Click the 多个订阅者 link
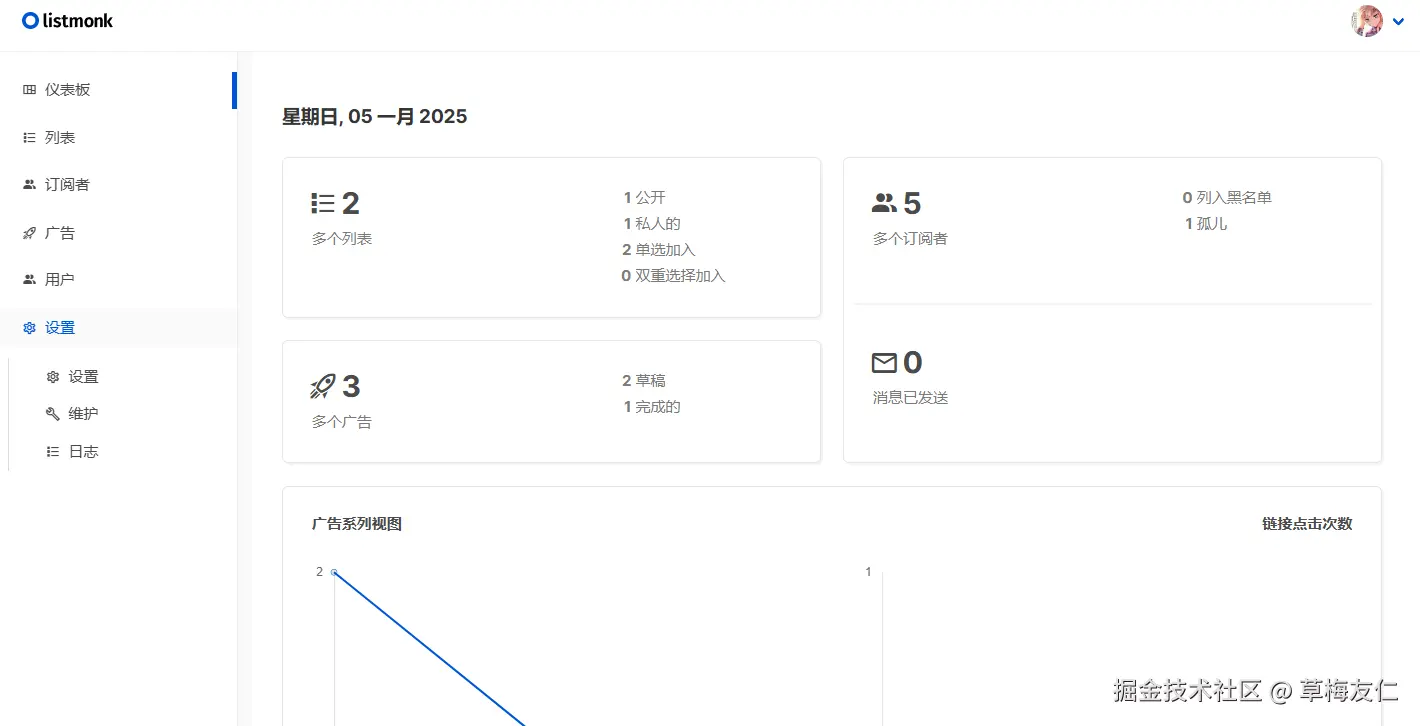 (910, 239)
